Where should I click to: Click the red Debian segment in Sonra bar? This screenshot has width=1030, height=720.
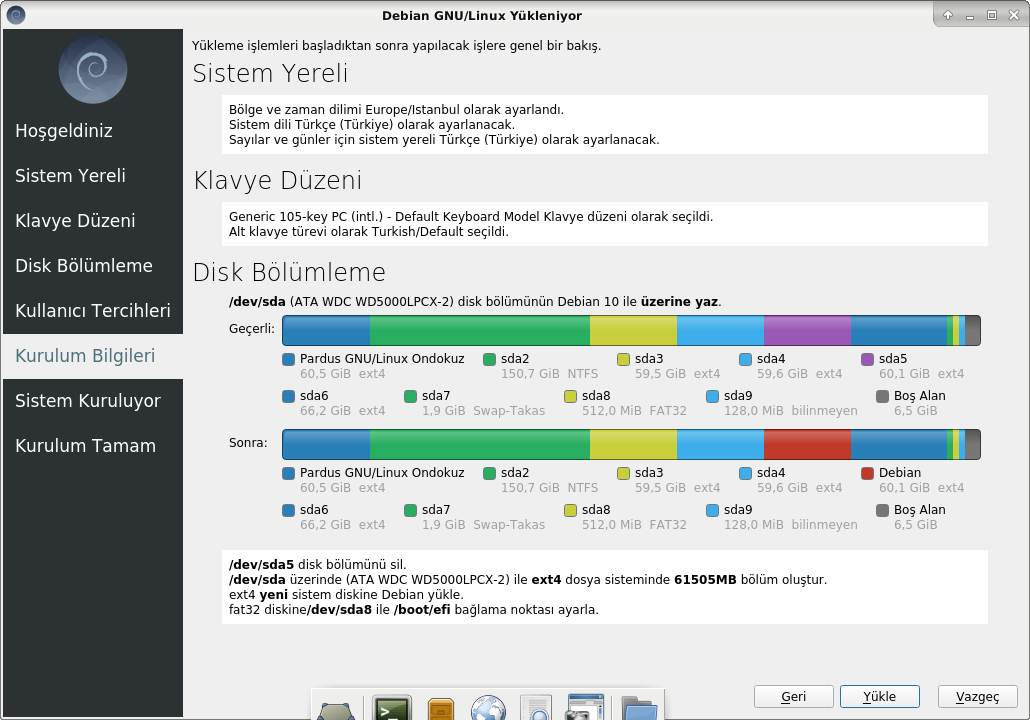pos(807,445)
